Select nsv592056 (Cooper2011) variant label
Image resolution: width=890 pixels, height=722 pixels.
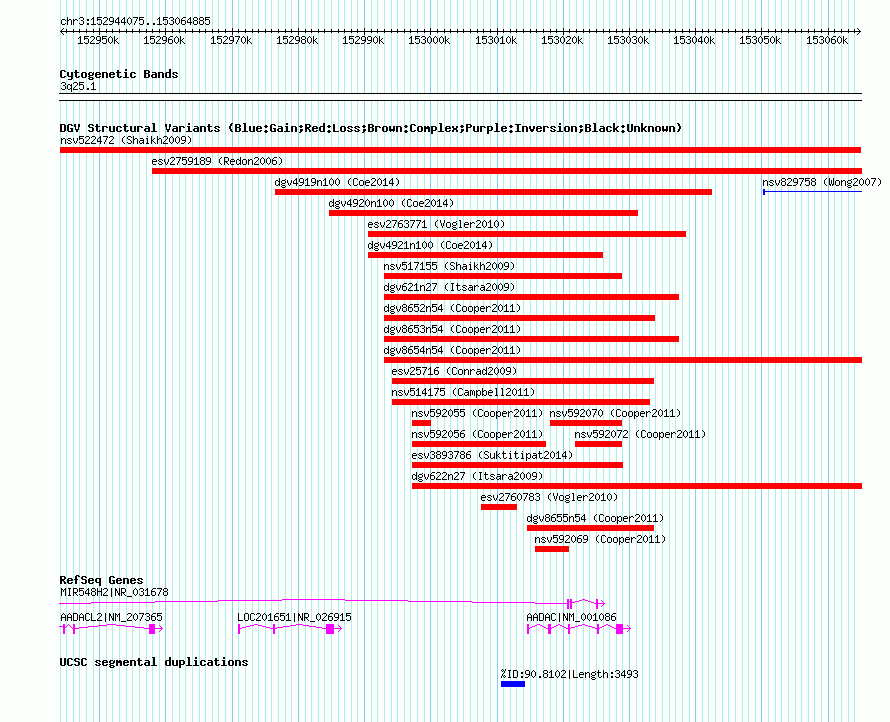pyautogui.click(x=477, y=434)
